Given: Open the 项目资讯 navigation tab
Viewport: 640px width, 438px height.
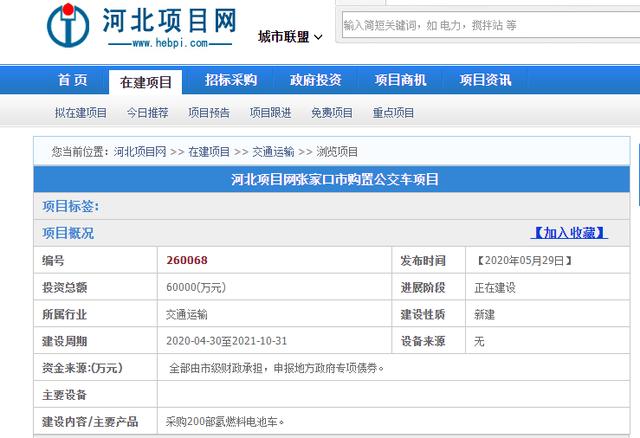Looking at the screenshot, I should point(485,80).
